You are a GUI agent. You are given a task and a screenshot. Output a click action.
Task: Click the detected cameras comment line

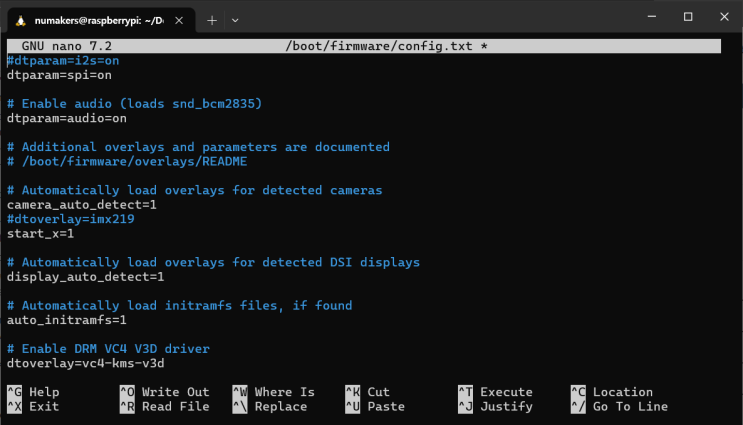[194, 190]
